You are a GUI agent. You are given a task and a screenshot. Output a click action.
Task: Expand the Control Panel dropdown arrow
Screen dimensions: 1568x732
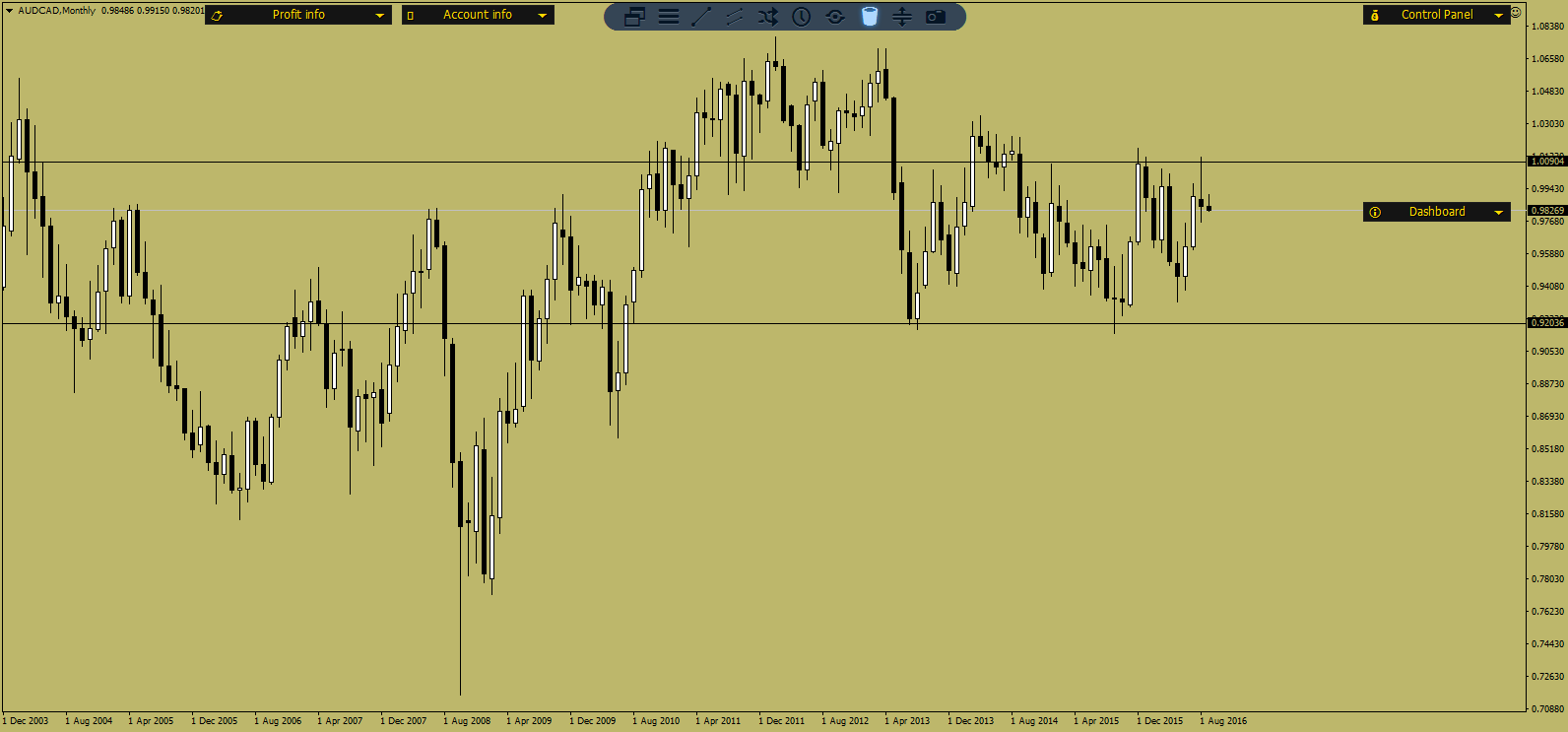pos(1499,15)
